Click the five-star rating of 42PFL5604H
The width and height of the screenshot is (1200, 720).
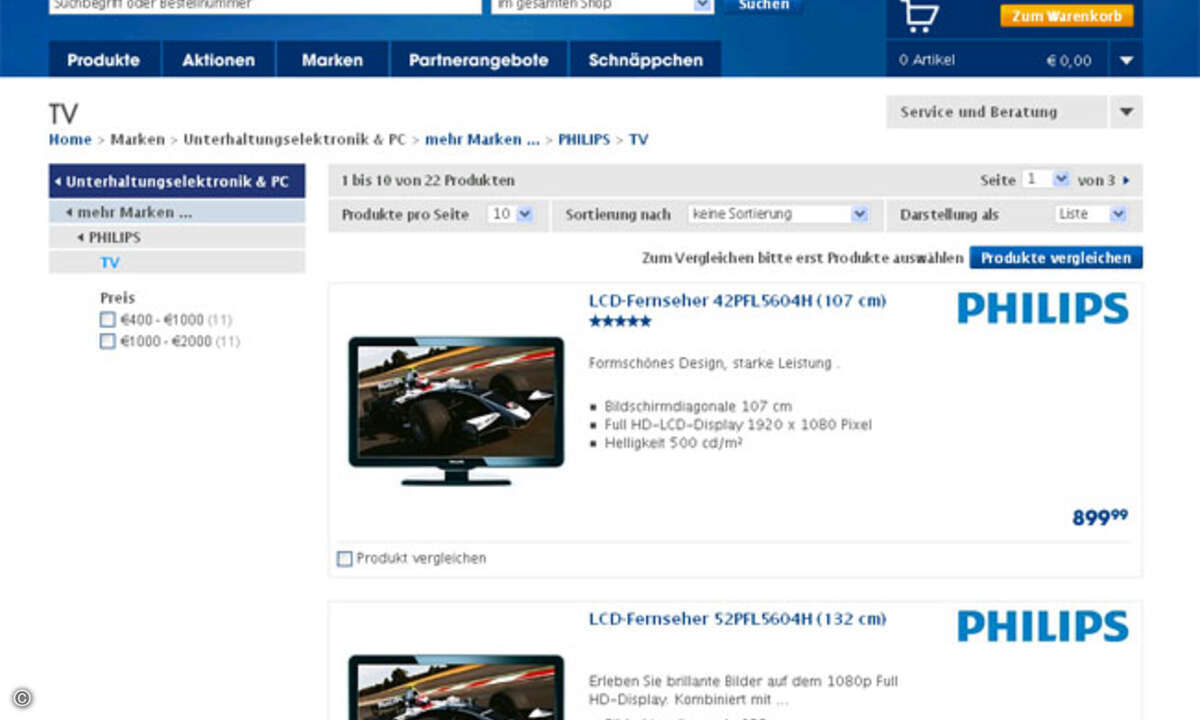[620, 321]
